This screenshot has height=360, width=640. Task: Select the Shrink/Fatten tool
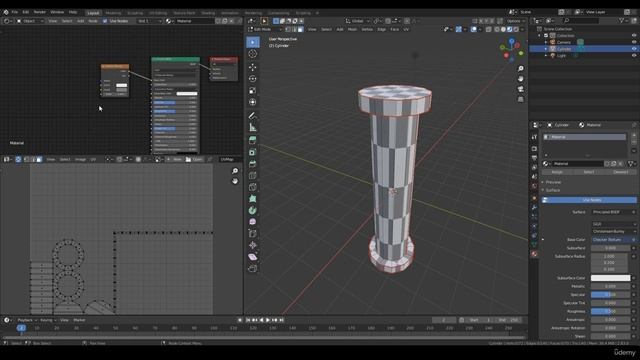253,245
